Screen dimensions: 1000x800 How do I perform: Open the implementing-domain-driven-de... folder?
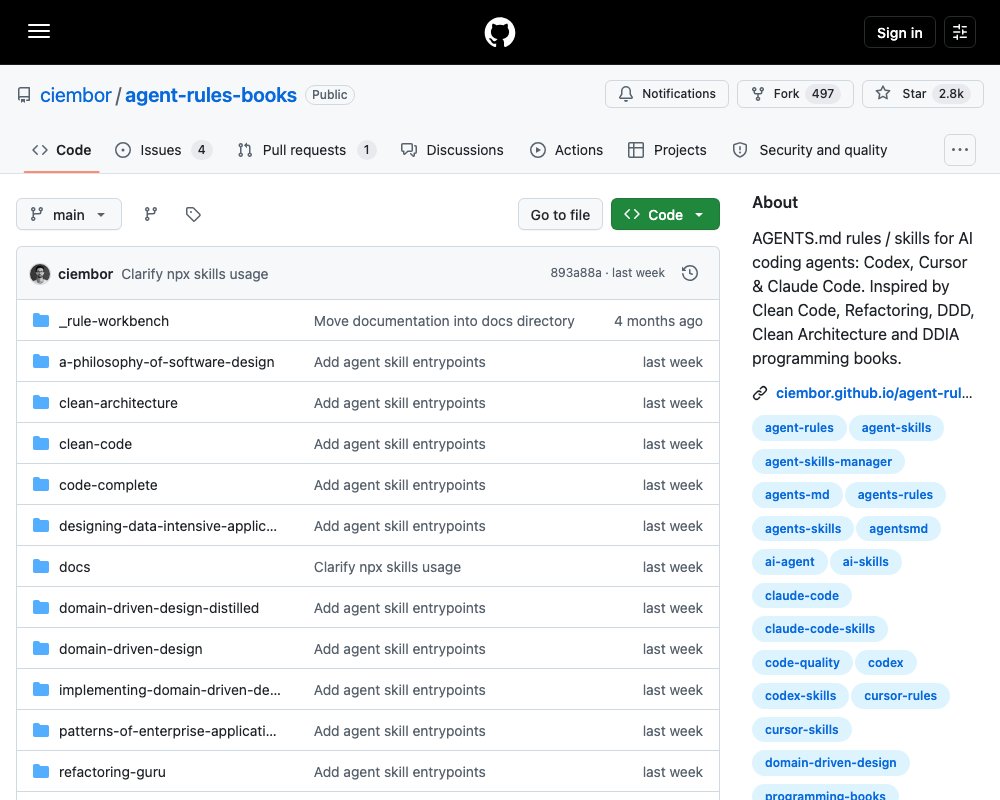170,690
